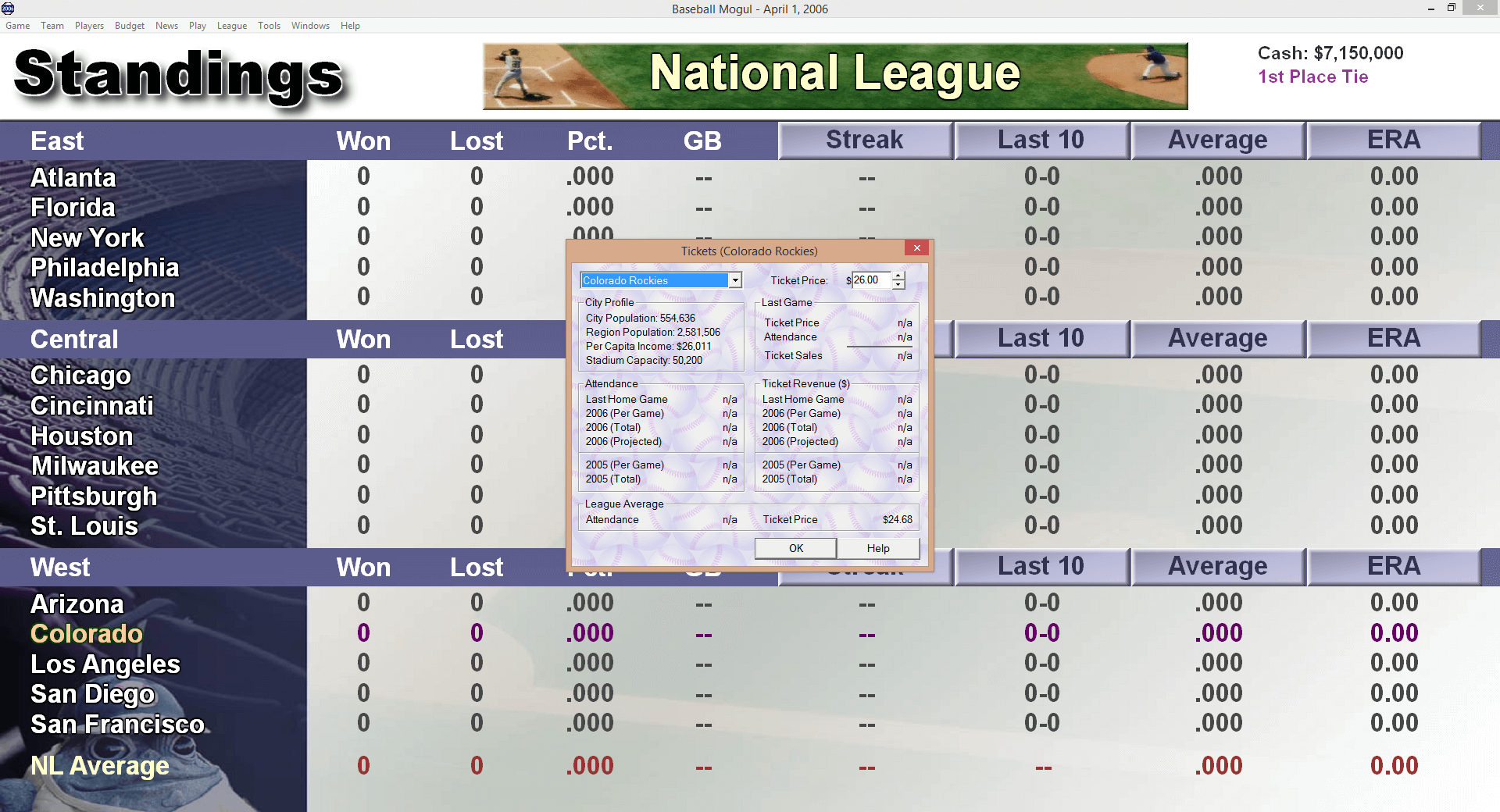Select the New York team
Screen dimensions: 1500x812
pos(87,237)
